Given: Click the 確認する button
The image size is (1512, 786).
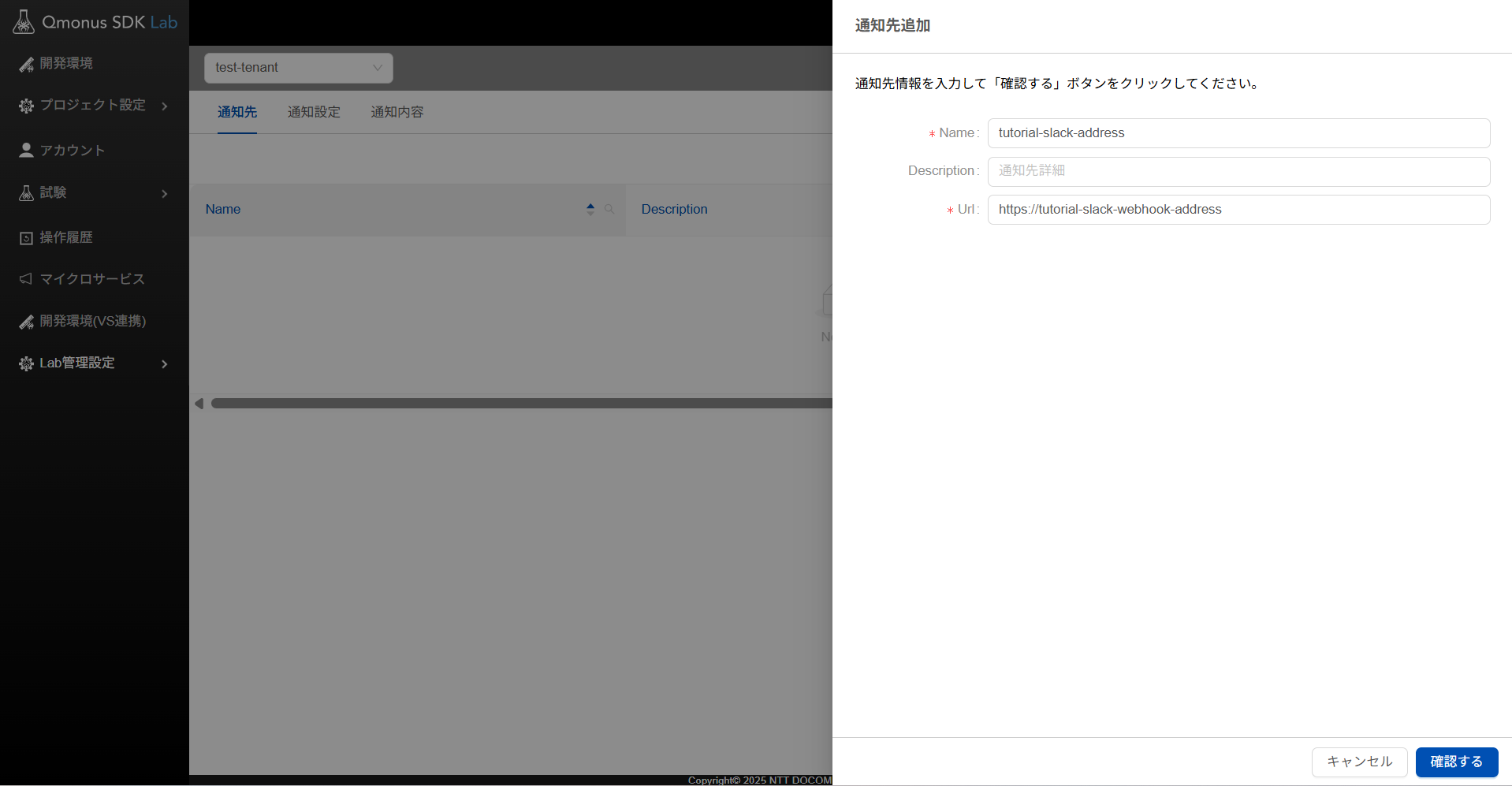Looking at the screenshot, I should coord(1456,762).
